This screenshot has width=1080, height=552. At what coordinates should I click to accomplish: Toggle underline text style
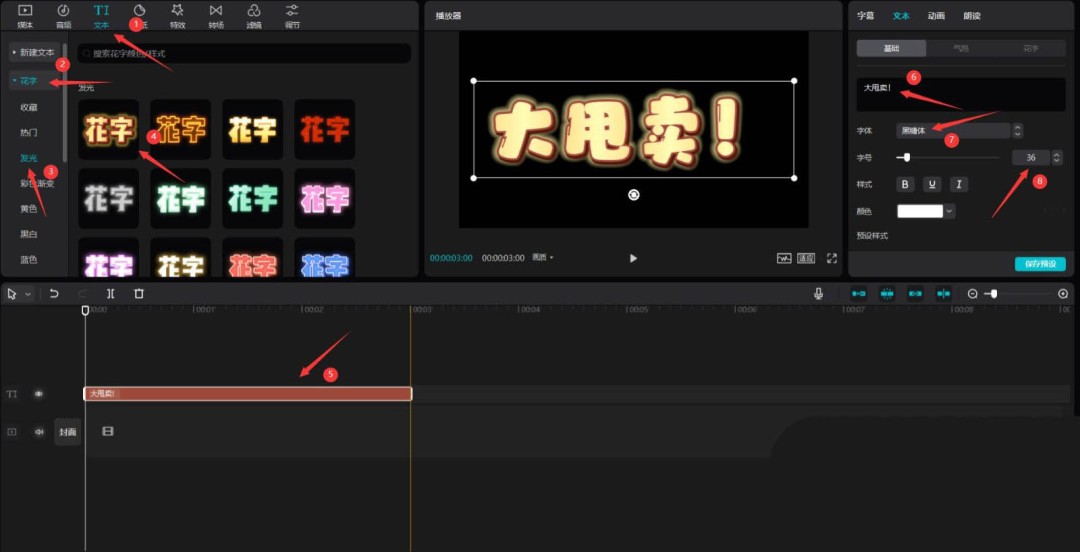tap(932, 185)
